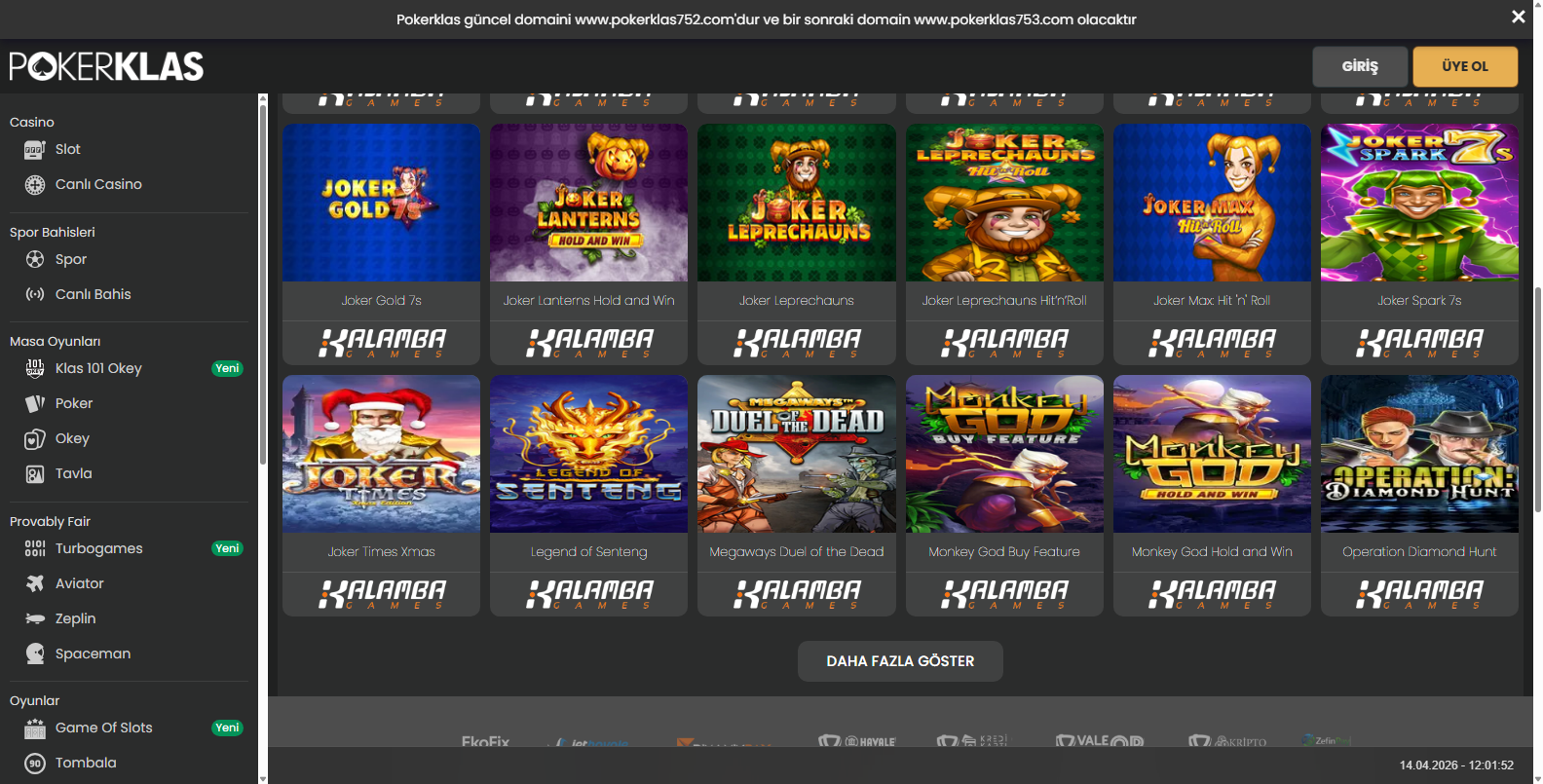Click the ÜYE OL signup button
The height and width of the screenshot is (784, 1543).
[1465, 66]
